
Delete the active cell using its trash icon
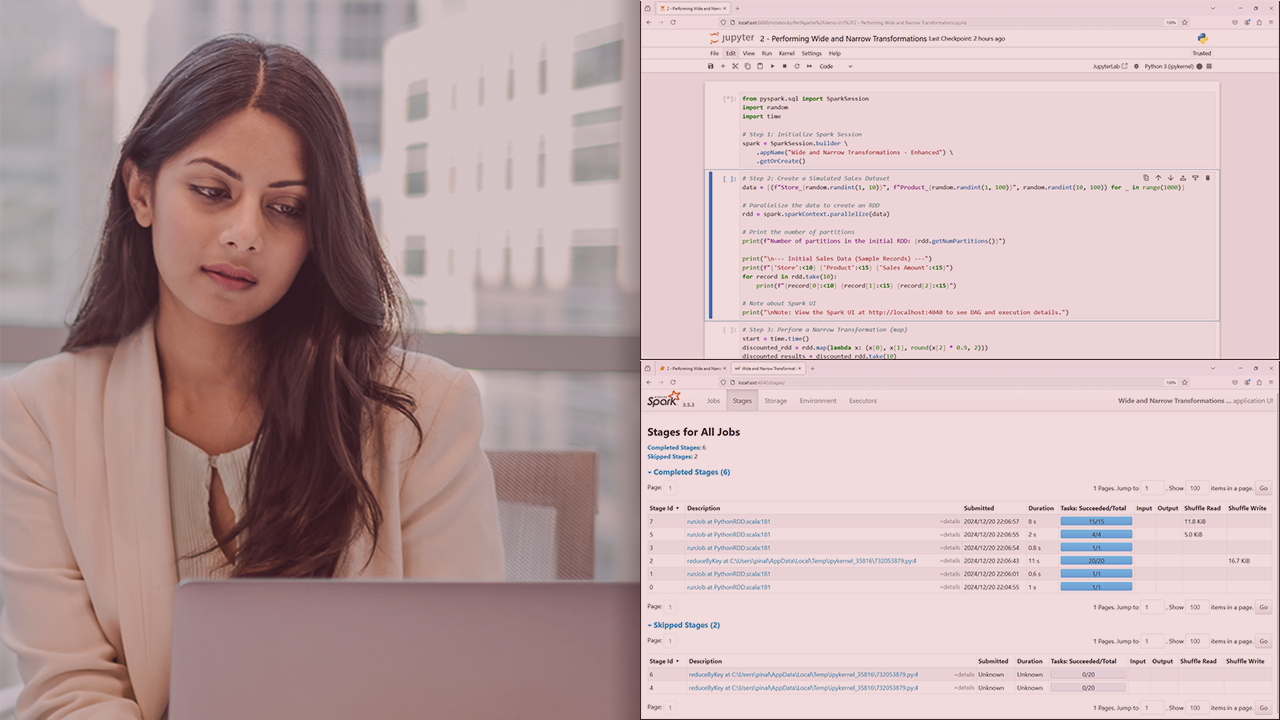coord(1207,178)
